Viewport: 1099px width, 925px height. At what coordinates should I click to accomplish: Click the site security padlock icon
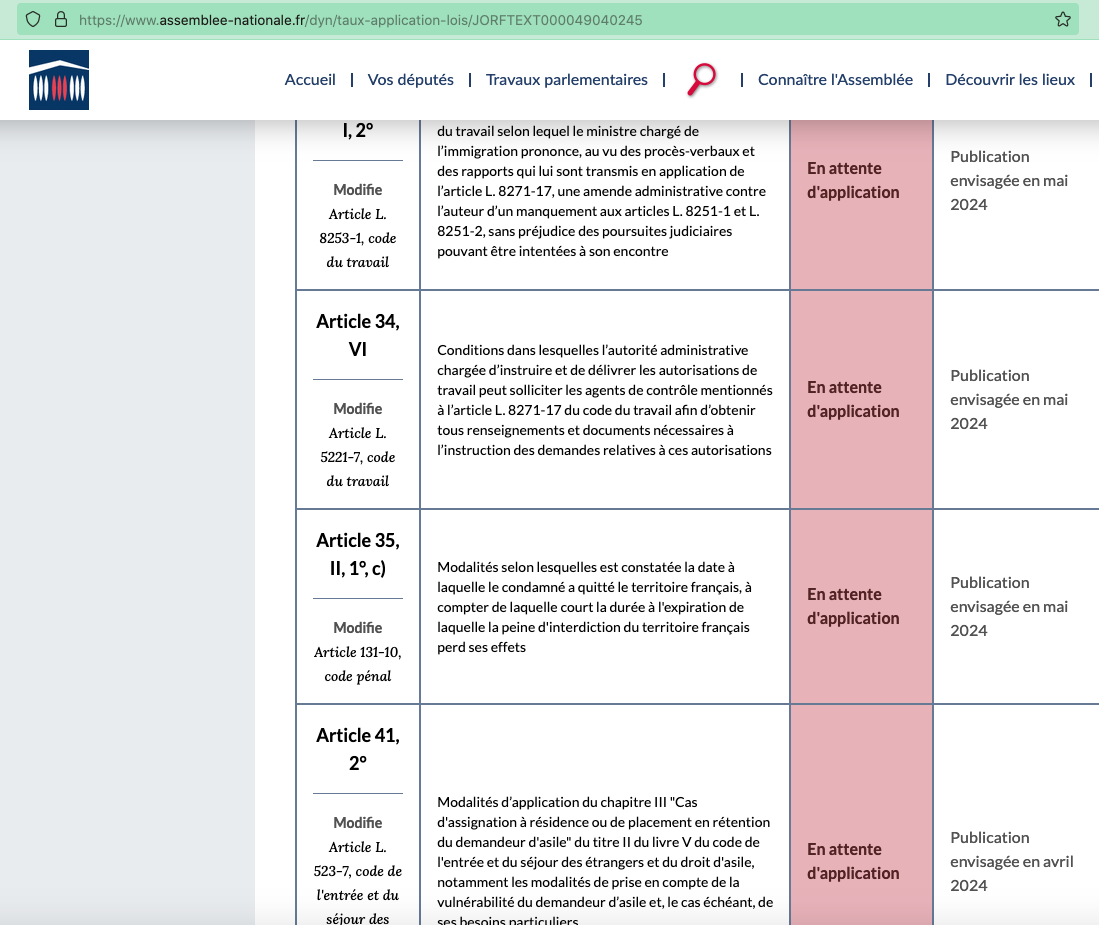pos(60,19)
